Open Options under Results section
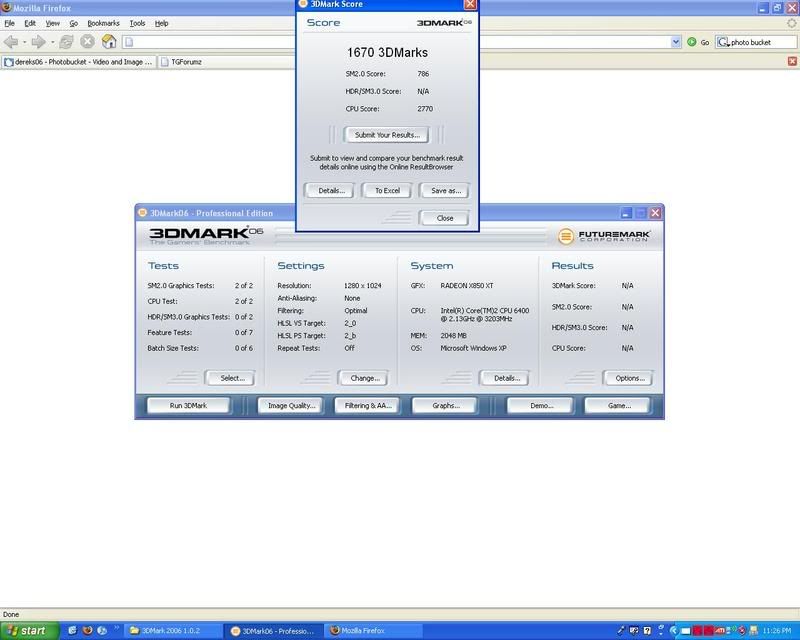 pyautogui.click(x=630, y=378)
